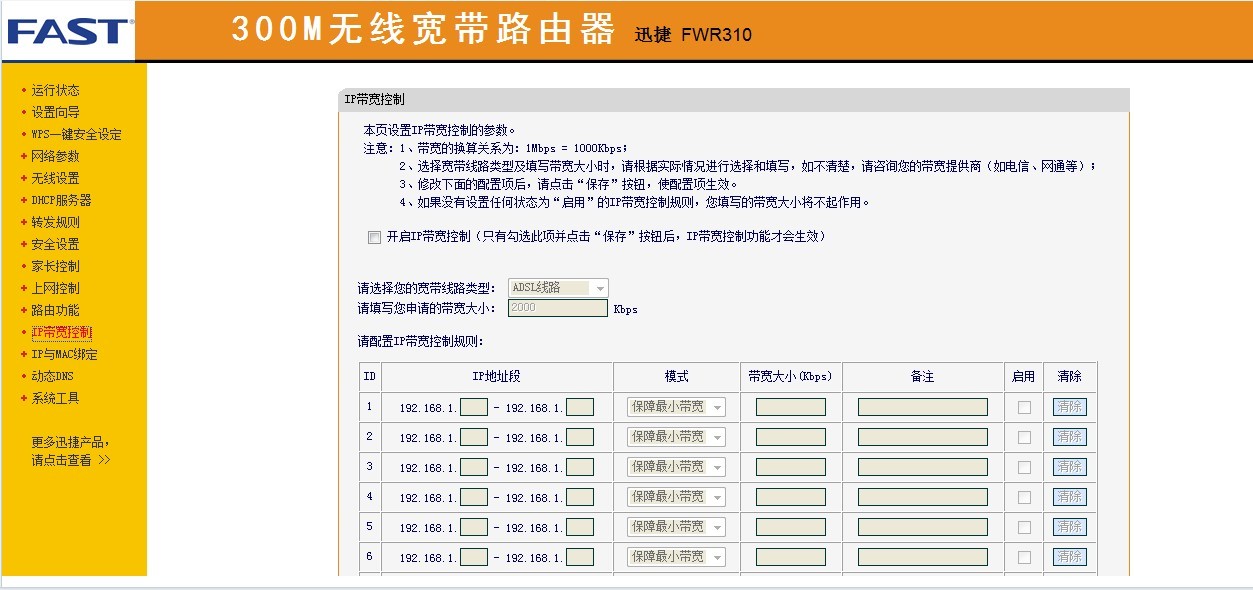Click the bandwidth size field showing 2000

557,308
